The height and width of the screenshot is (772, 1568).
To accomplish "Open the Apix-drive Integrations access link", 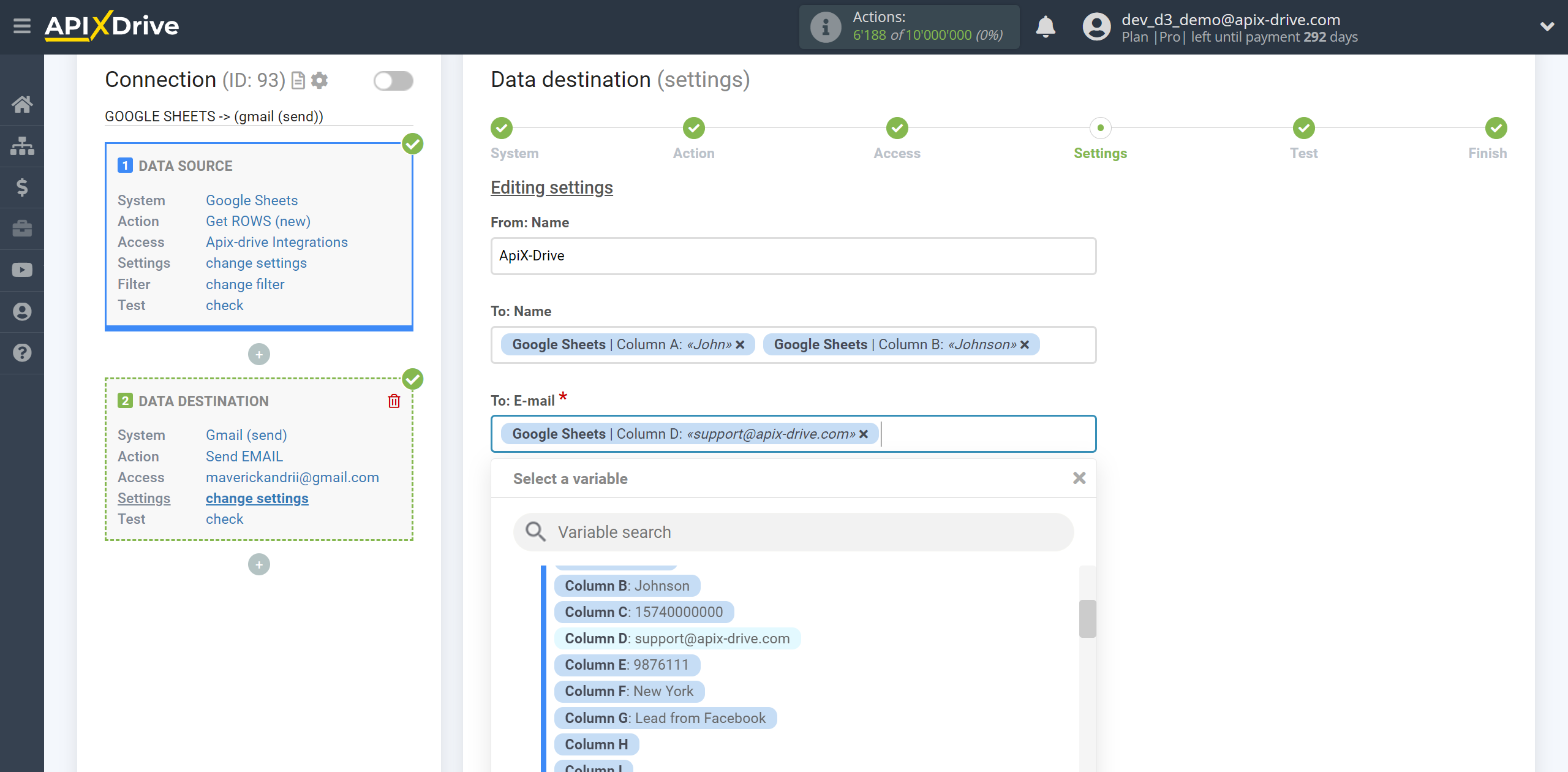I will pos(277,242).
